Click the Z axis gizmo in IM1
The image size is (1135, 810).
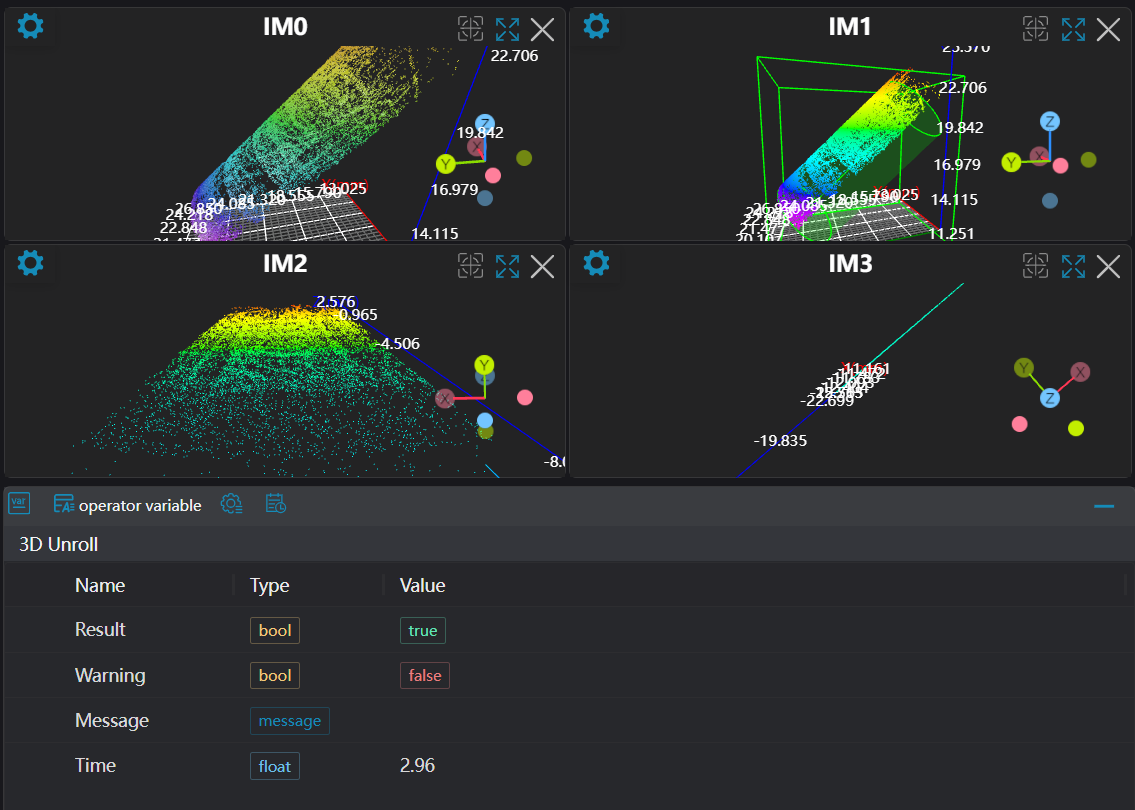click(x=1049, y=122)
